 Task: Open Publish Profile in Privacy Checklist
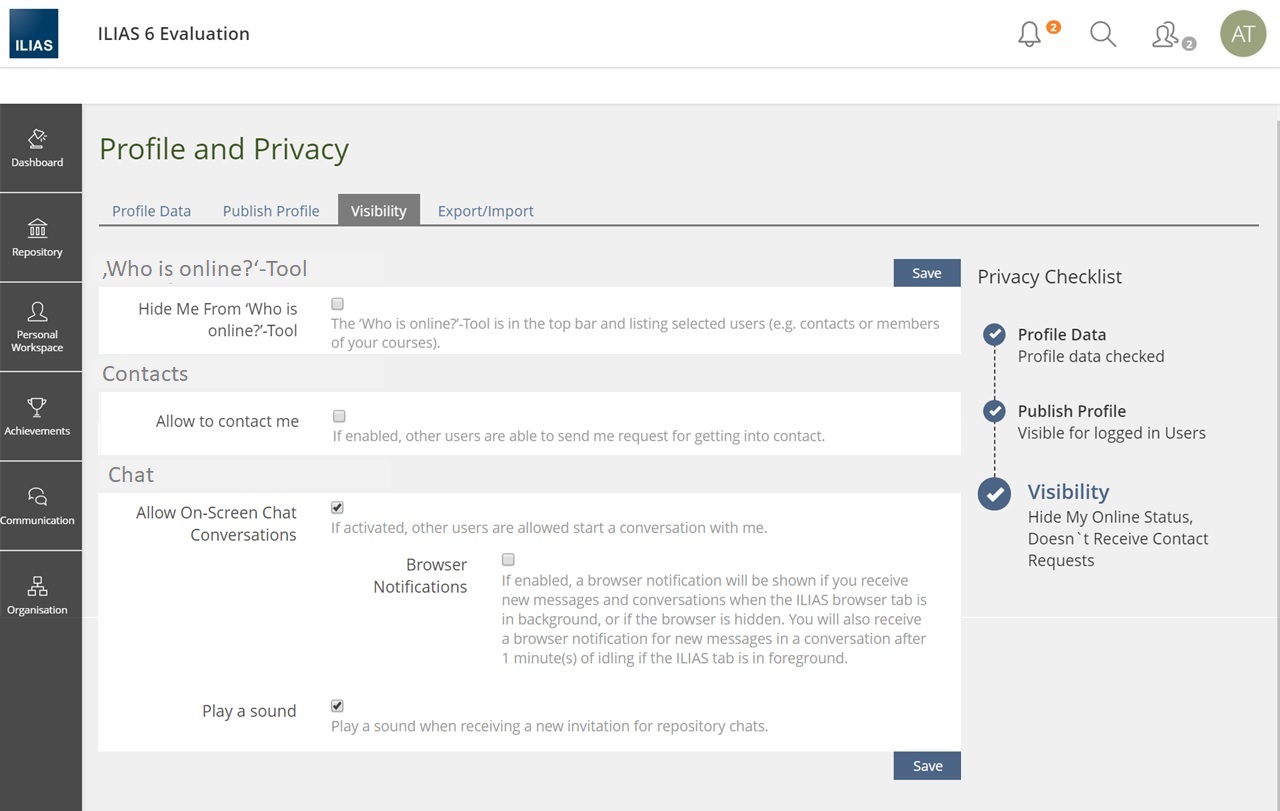1071,411
